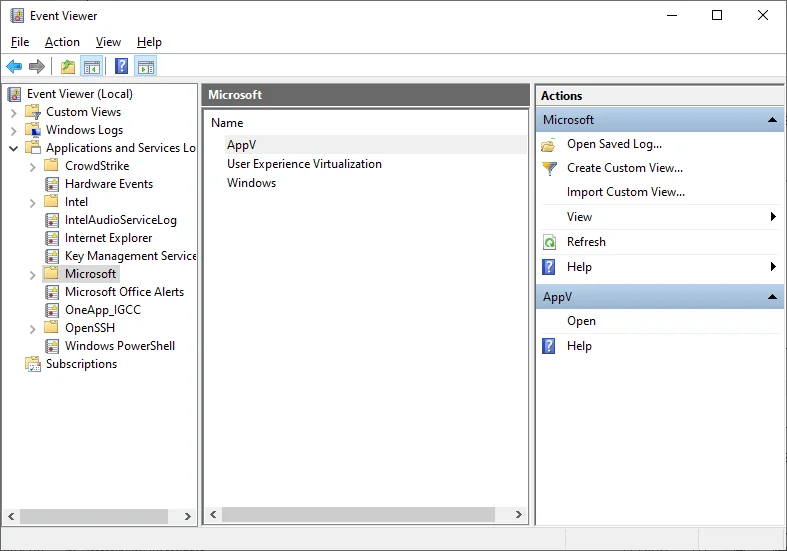The image size is (787, 551).
Task: Click the Microsoft Office Alerts log icon
Action: 52,292
